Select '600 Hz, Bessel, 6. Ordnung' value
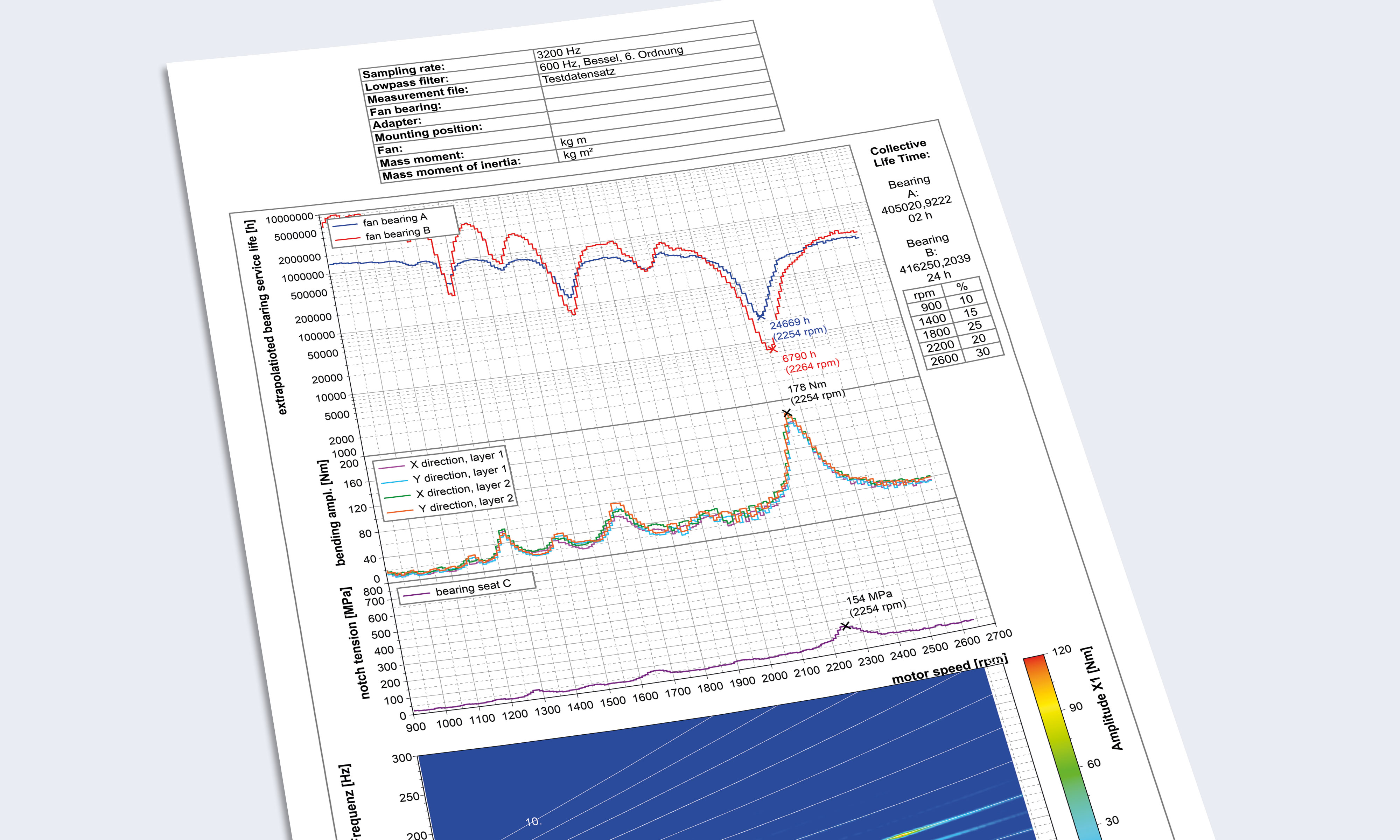Screen dimensions: 1400x840 pyautogui.click(x=612, y=58)
